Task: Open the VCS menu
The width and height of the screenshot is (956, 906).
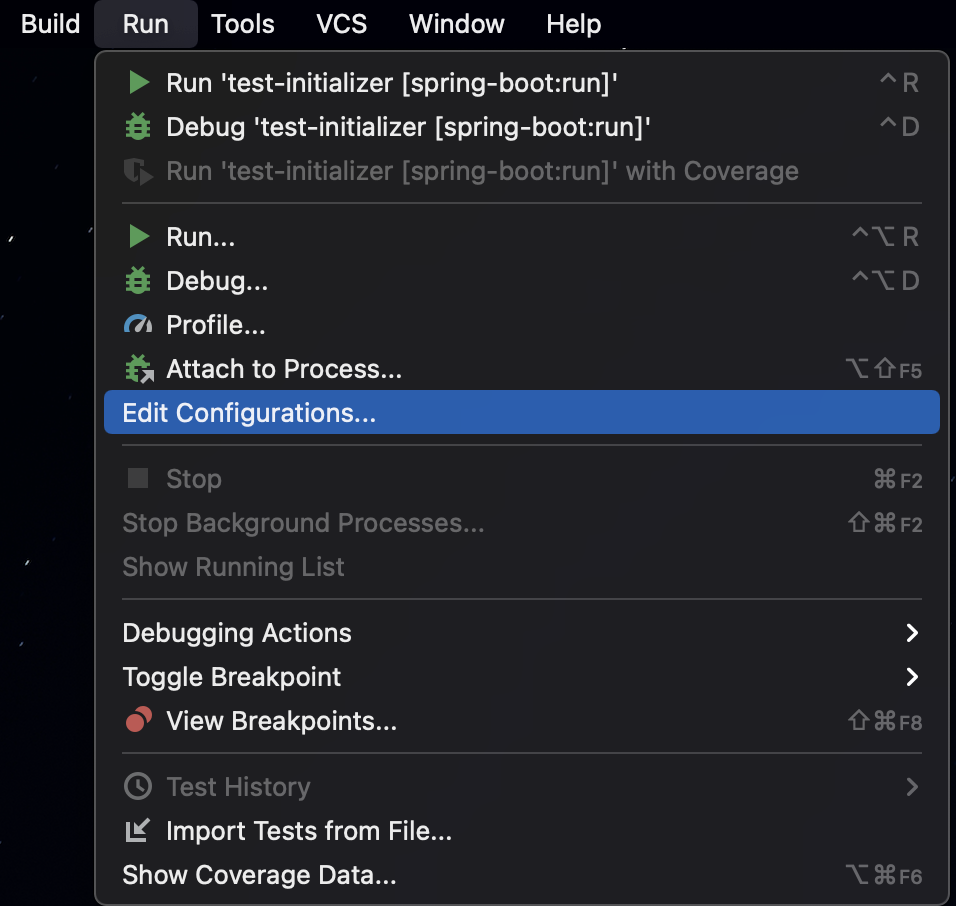Action: (x=341, y=24)
